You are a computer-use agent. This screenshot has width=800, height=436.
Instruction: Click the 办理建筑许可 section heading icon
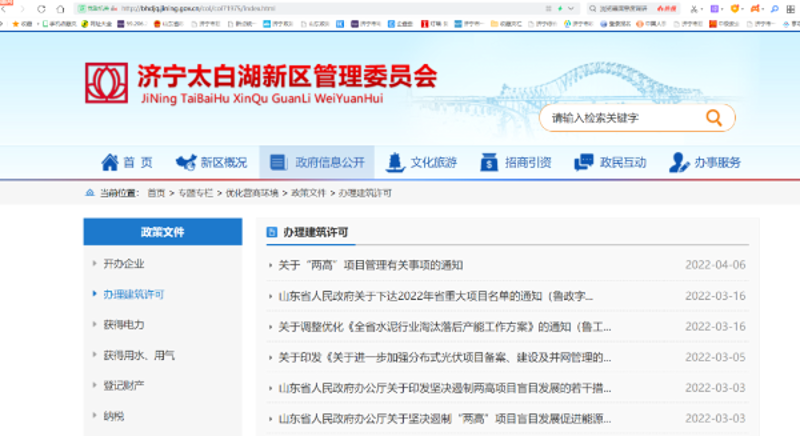272,233
